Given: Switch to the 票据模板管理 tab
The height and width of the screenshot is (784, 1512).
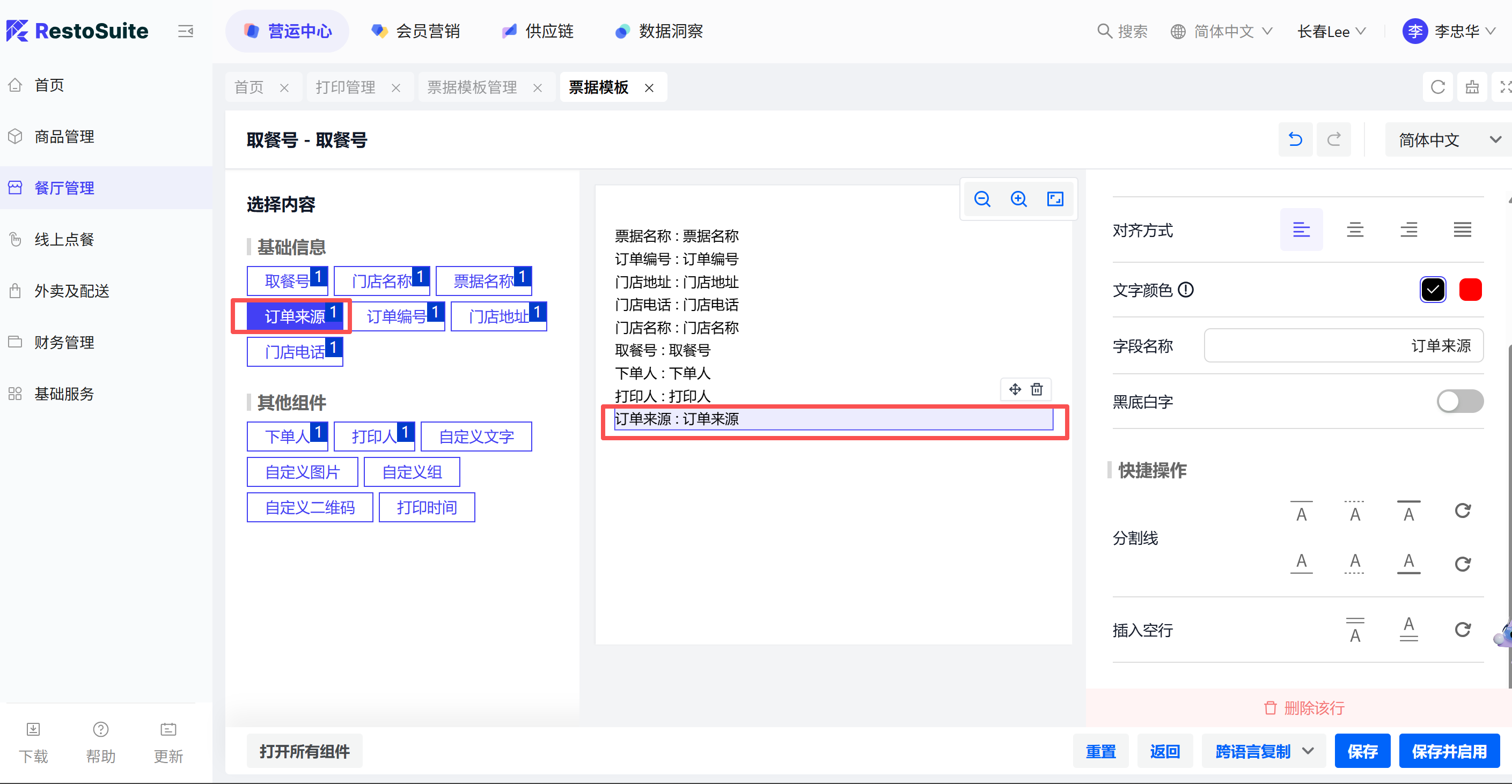Looking at the screenshot, I should [x=472, y=87].
